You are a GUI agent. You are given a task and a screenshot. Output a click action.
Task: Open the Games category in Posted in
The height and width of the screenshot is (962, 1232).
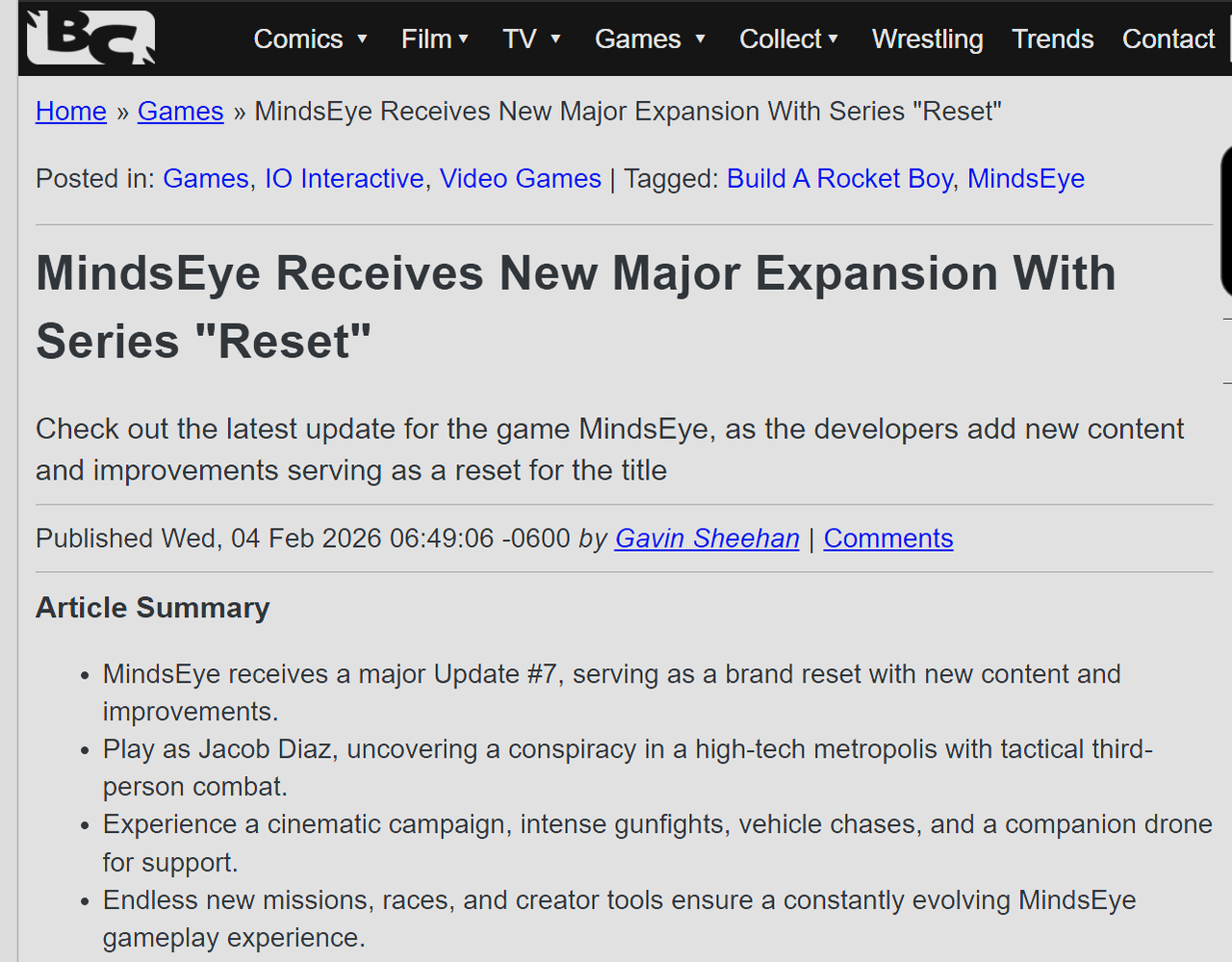206,179
